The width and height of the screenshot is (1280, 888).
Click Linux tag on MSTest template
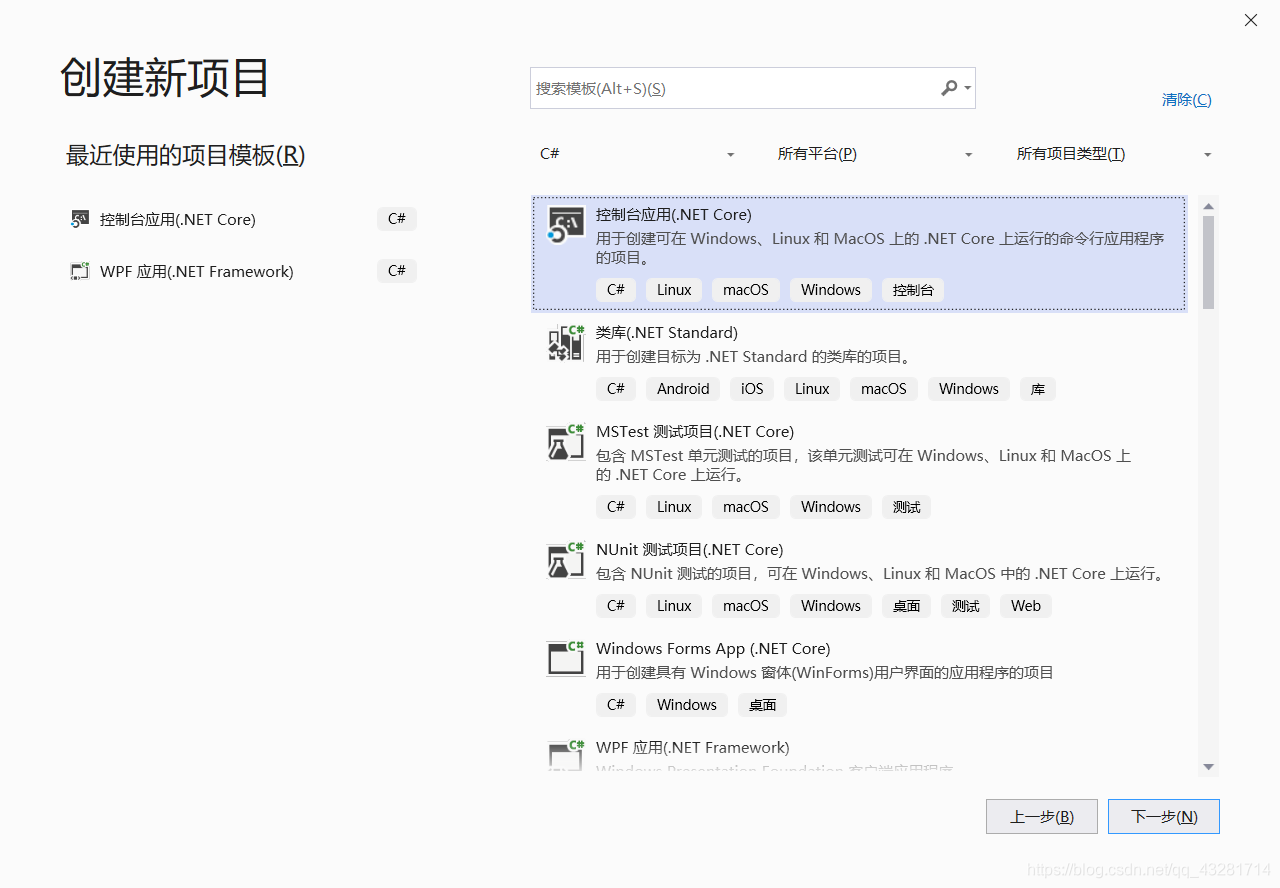674,507
